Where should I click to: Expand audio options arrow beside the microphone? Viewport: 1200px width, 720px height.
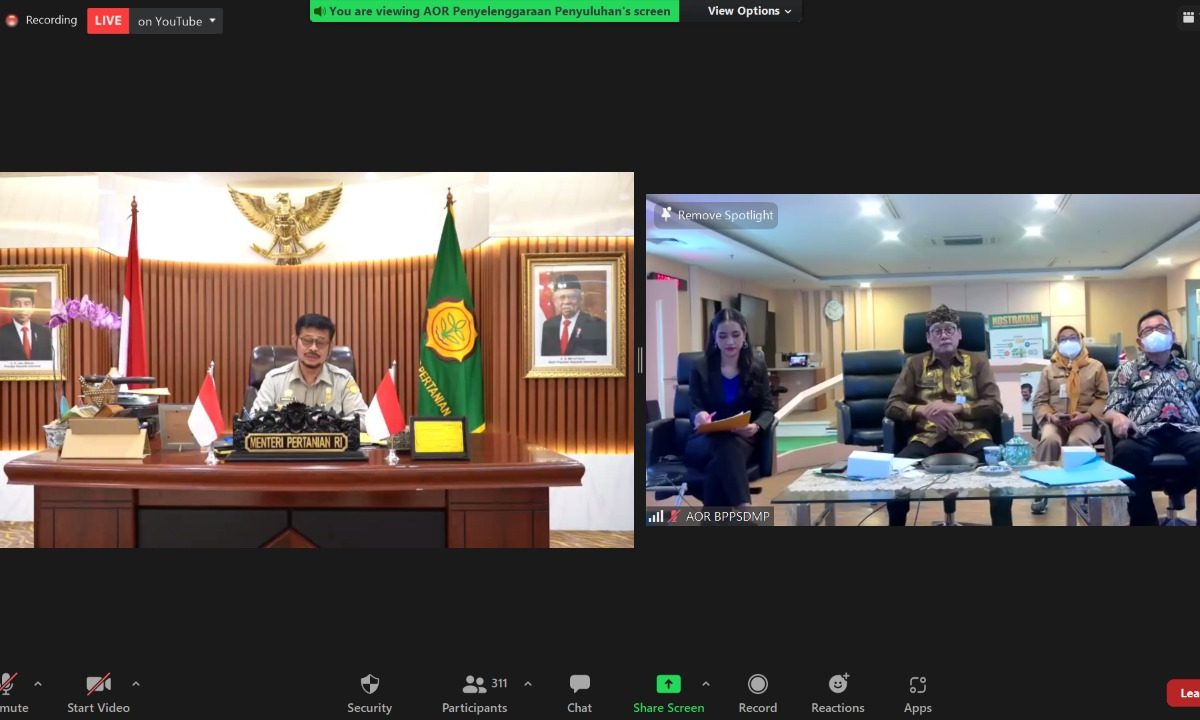pos(38,684)
